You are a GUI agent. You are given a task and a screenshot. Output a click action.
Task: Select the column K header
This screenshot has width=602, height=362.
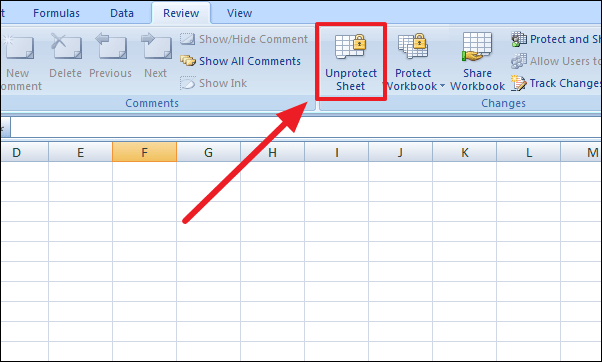click(465, 152)
